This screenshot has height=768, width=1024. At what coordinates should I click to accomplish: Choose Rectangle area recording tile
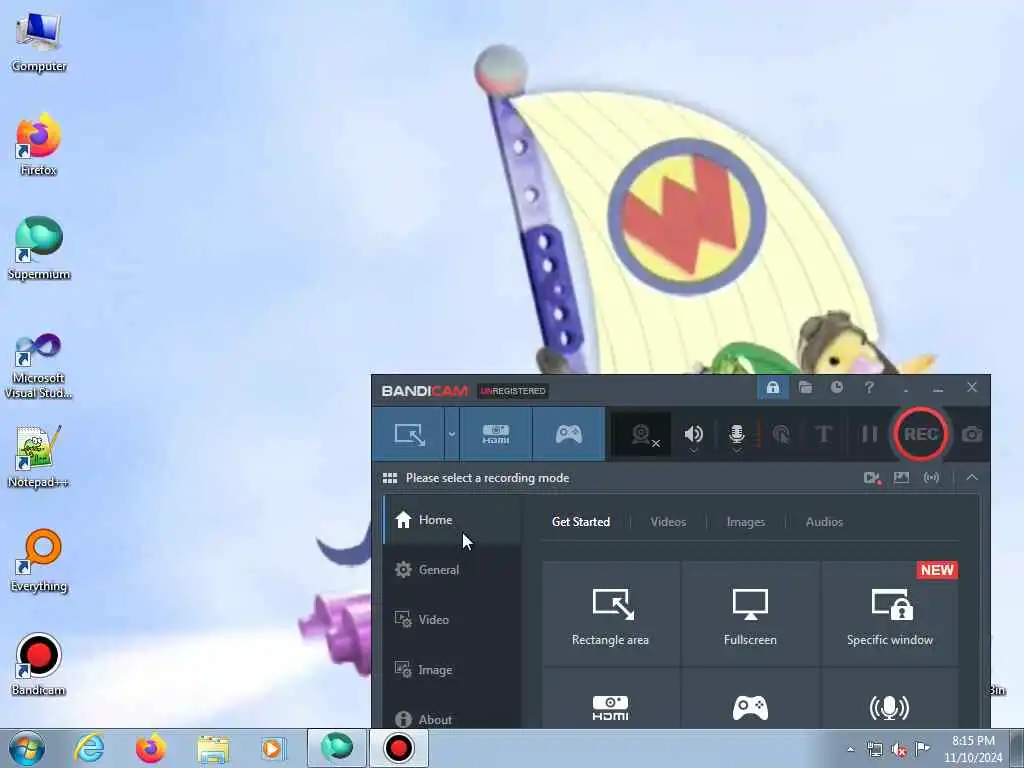click(x=611, y=614)
